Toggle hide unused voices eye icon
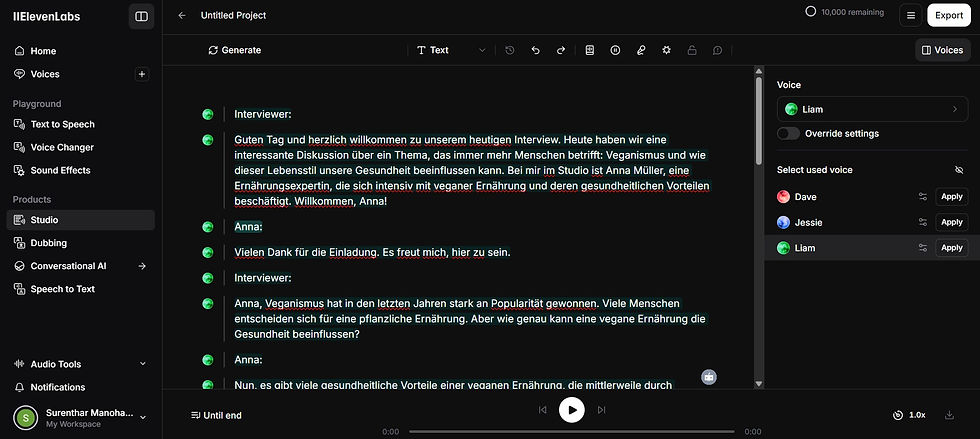 [x=960, y=169]
